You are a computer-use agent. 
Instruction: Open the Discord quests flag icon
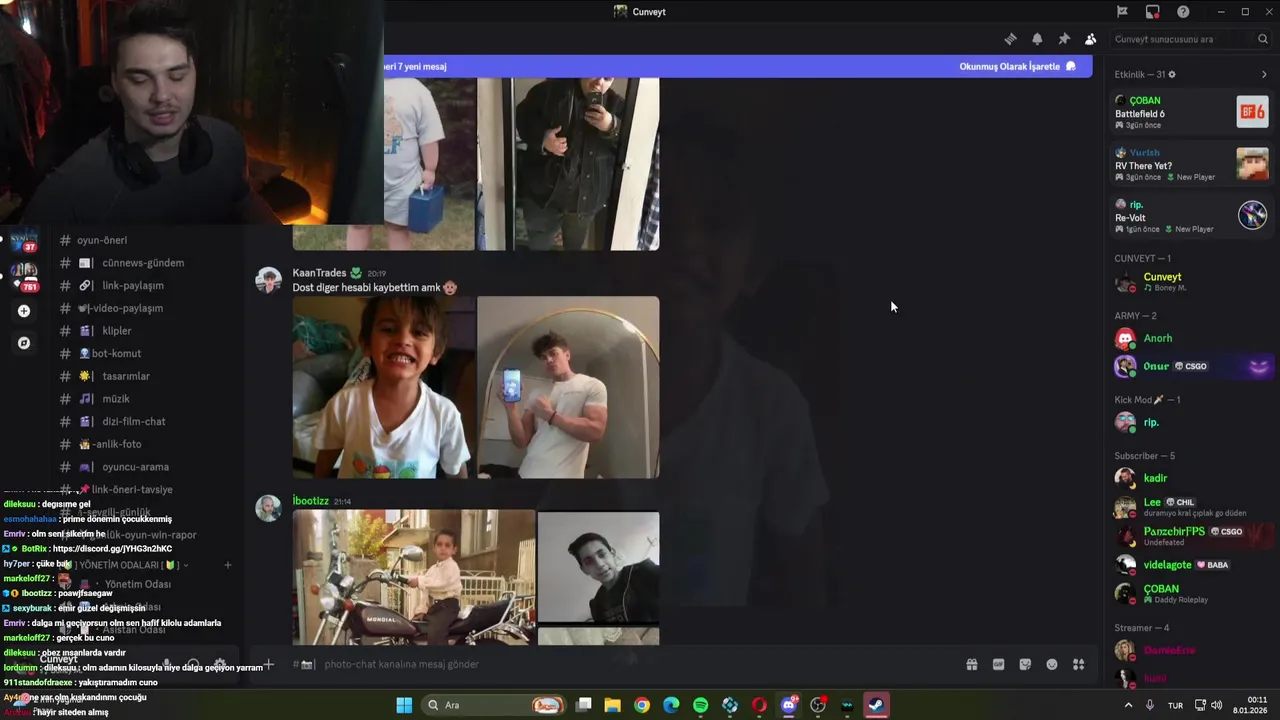(1122, 12)
